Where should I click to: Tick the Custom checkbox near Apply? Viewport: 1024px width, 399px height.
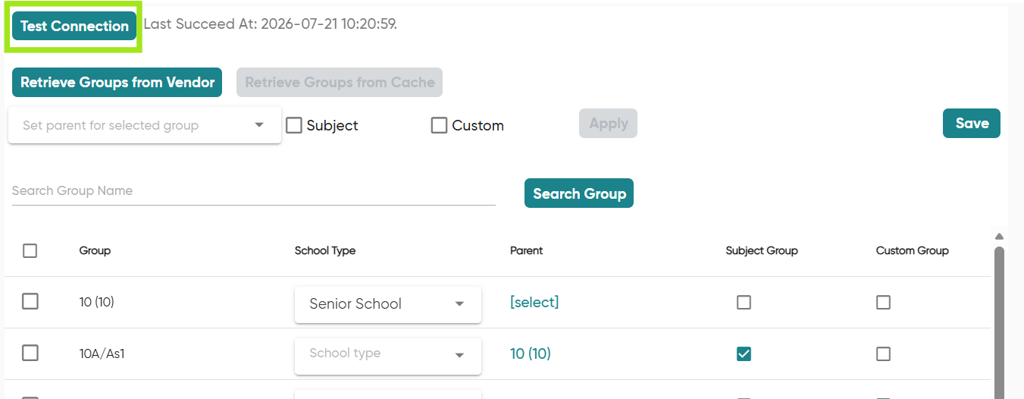point(439,125)
